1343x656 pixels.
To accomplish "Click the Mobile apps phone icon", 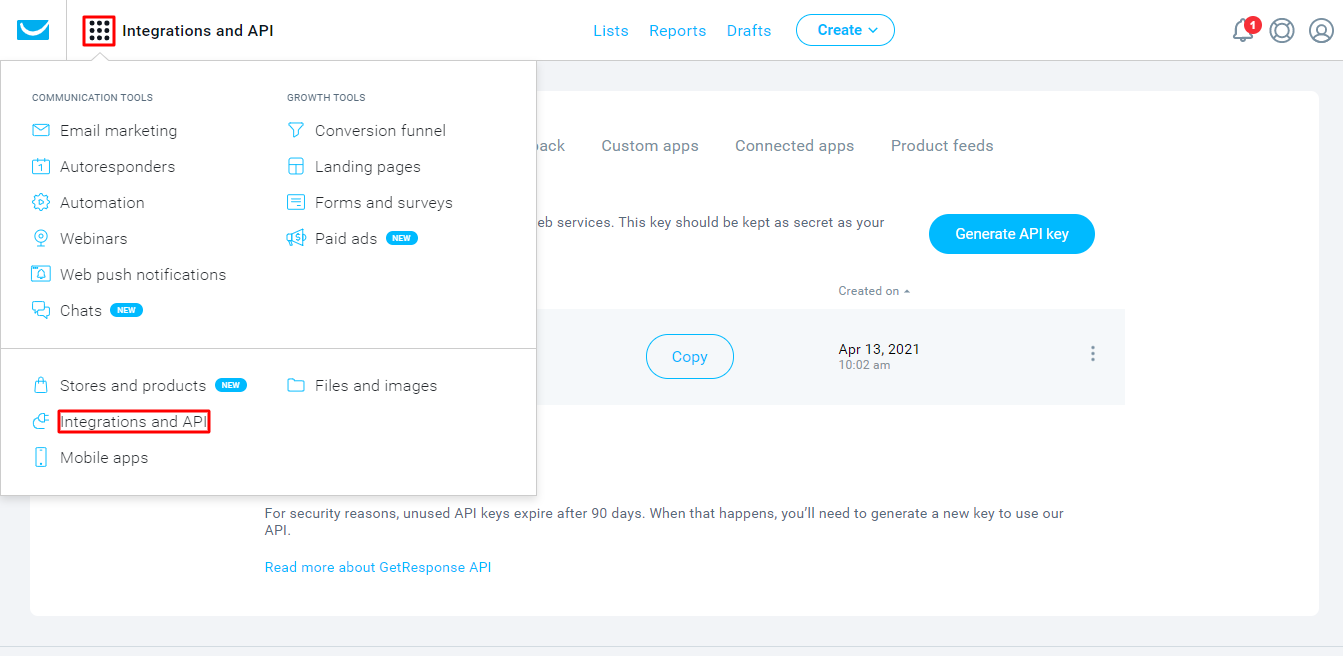I will pyautogui.click(x=41, y=458).
